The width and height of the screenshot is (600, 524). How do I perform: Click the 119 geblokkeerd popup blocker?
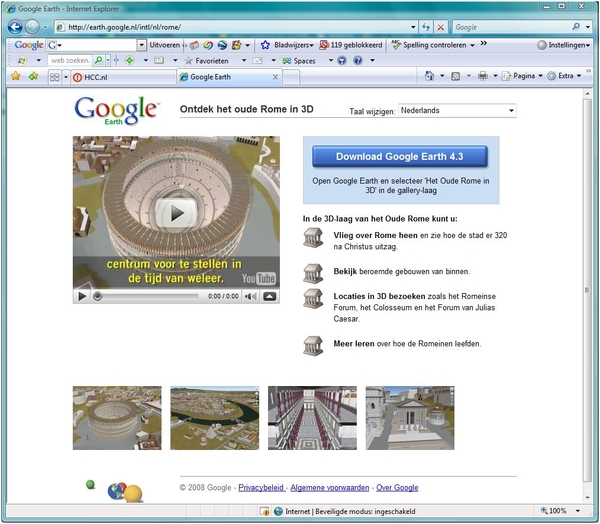(351, 45)
